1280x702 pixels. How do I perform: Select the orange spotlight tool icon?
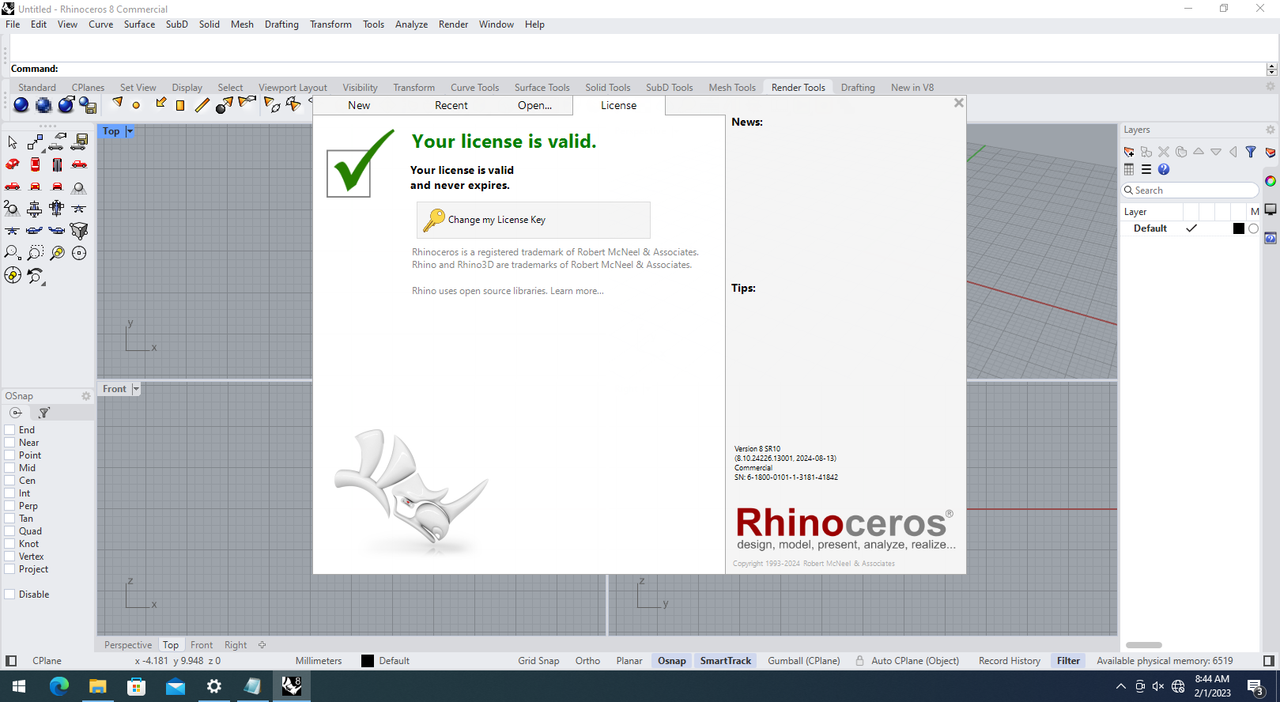pyautogui.click(x=116, y=103)
